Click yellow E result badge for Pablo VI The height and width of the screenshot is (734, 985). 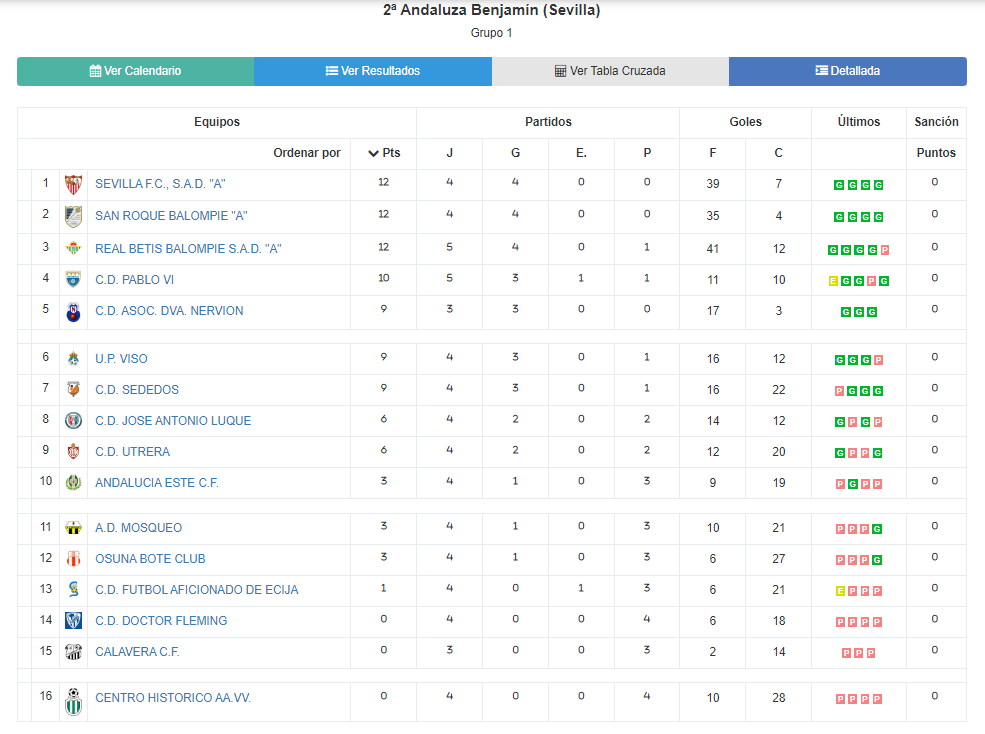click(x=833, y=281)
